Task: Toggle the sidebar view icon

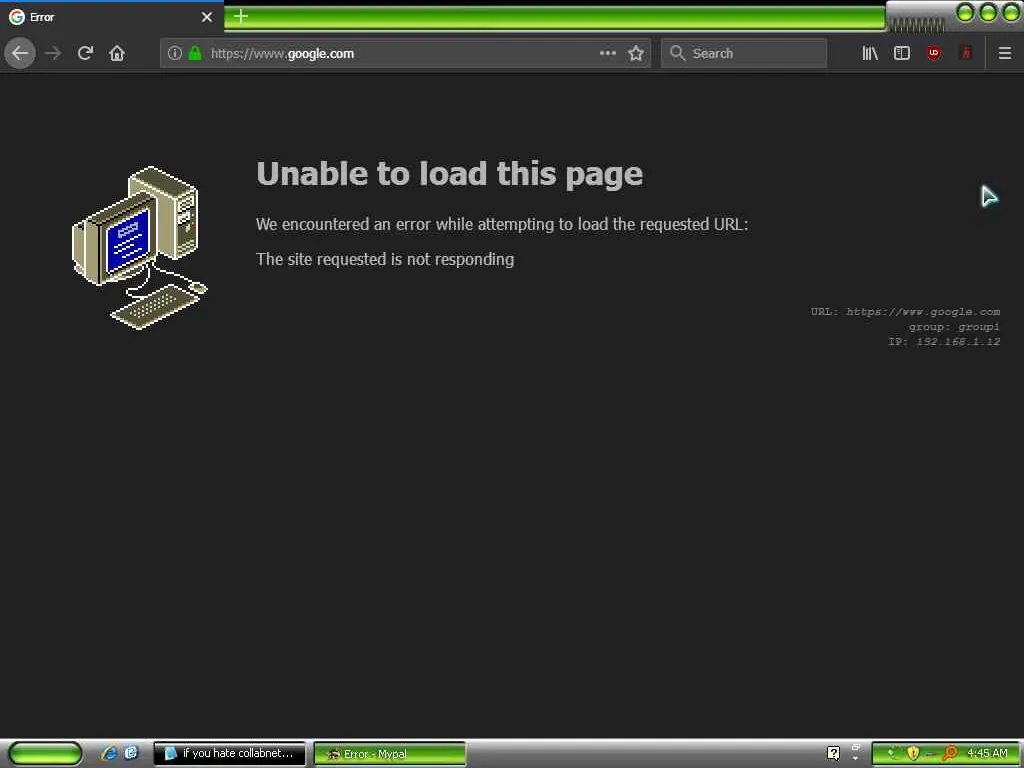Action: [x=902, y=53]
